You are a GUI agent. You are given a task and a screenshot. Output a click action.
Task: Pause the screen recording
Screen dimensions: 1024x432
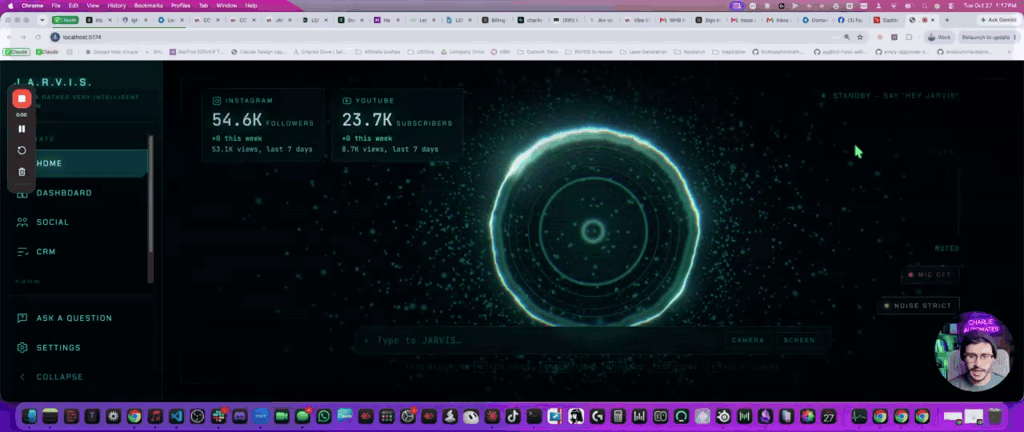22,129
